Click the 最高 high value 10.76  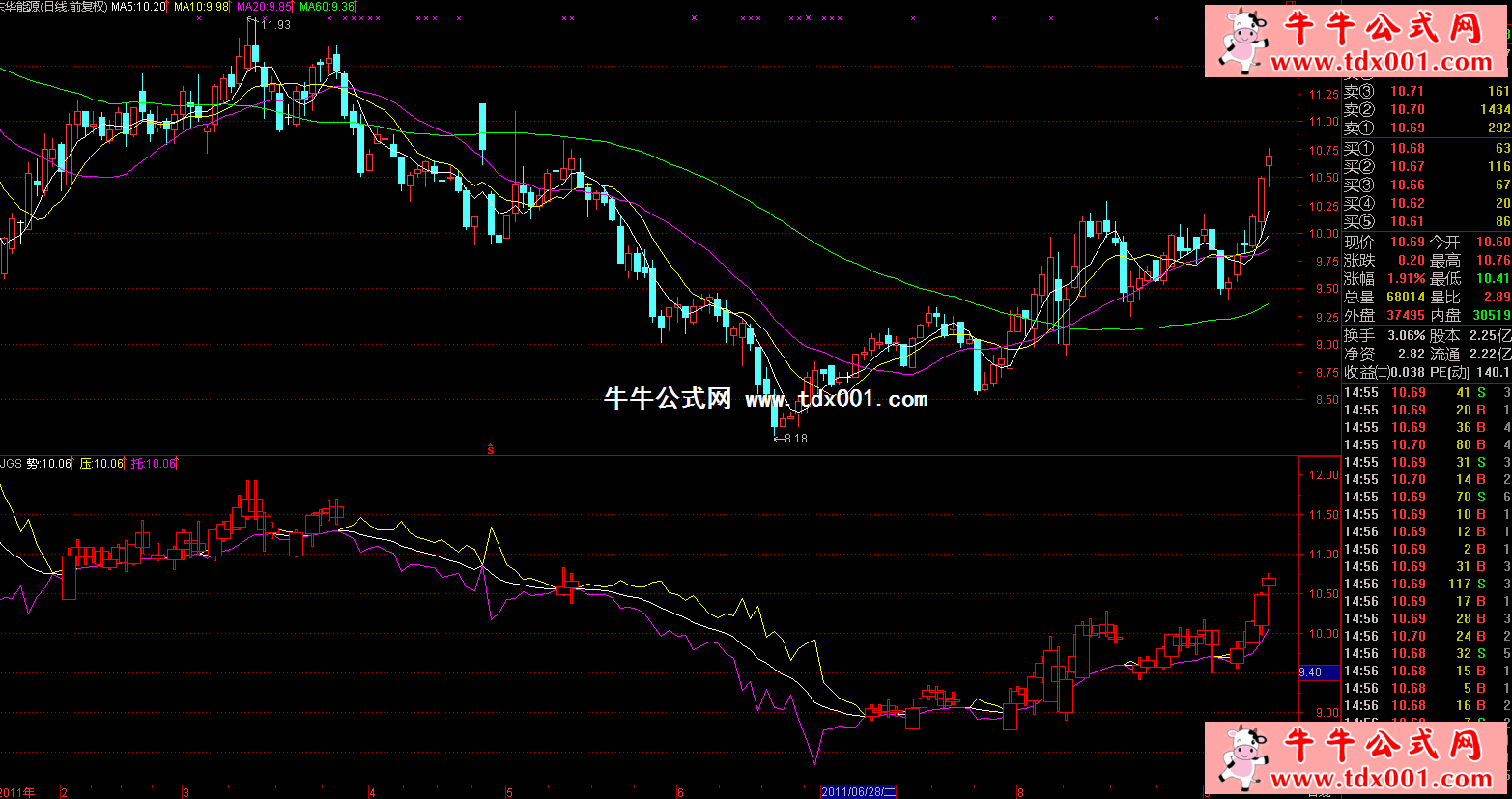pos(1493,260)
